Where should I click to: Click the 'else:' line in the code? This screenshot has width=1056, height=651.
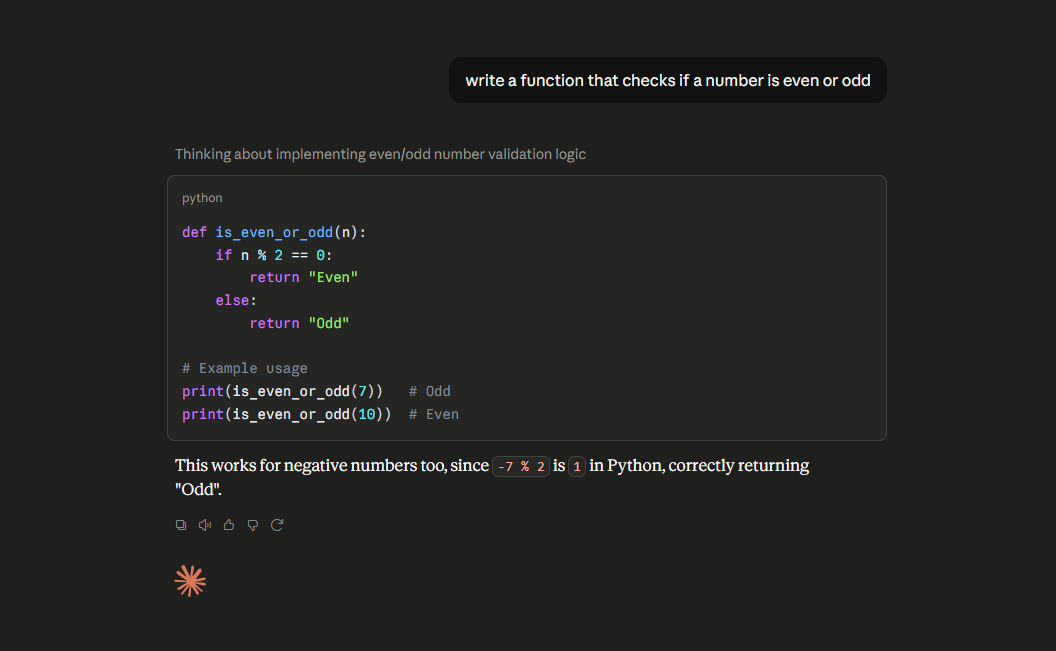(x=236, y=300)
